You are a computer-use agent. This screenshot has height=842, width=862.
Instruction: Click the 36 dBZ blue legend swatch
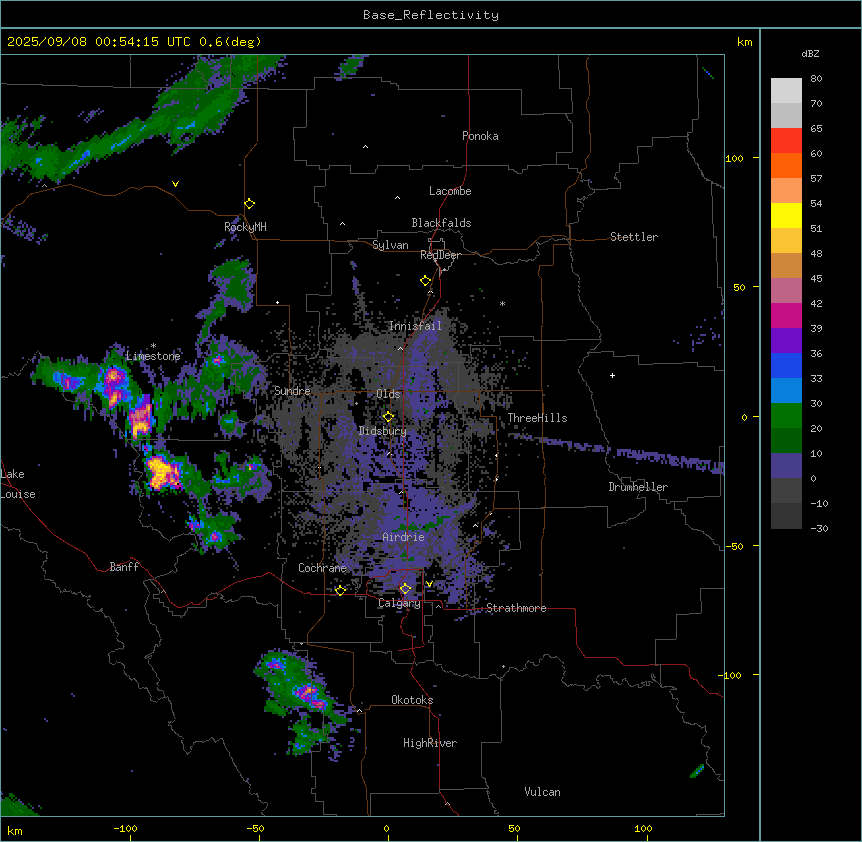pyautogui.click(x=786, y=365)
